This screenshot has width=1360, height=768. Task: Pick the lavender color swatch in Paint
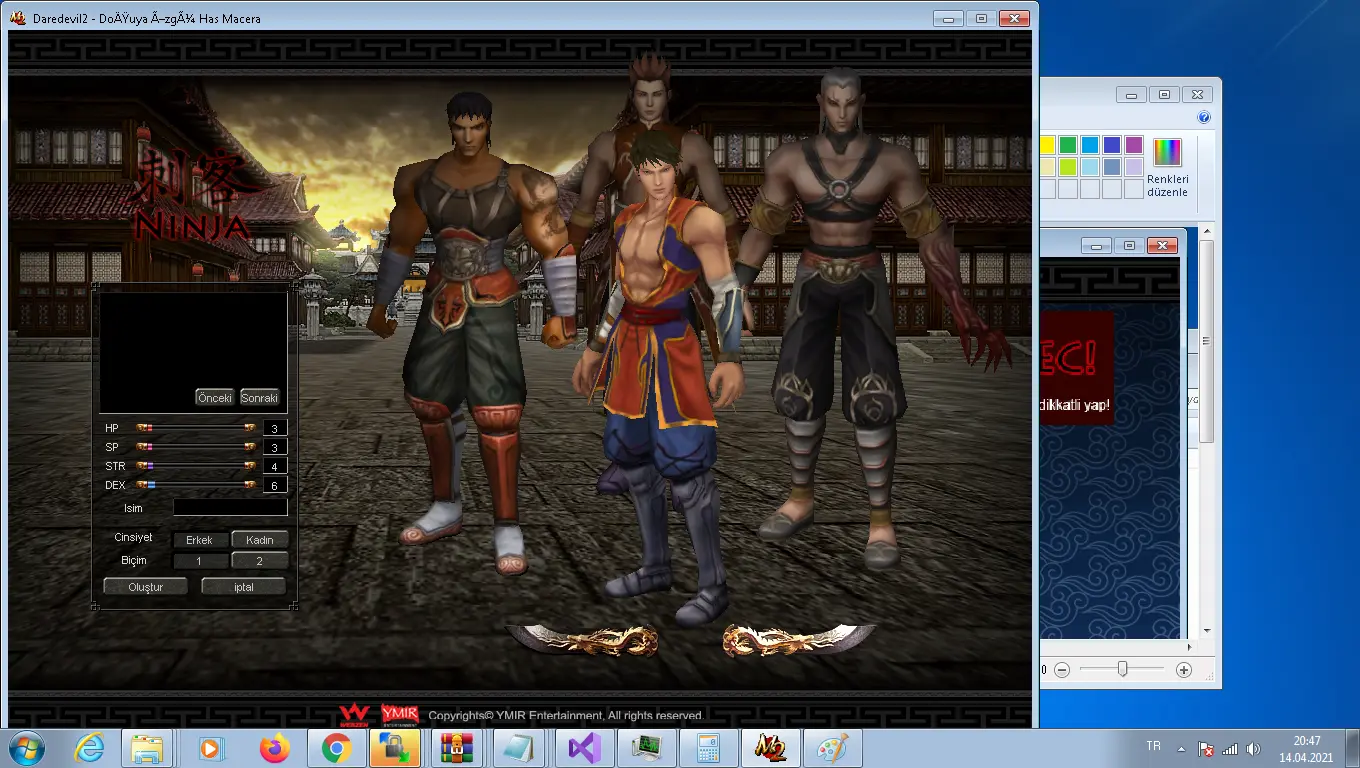1134,167
